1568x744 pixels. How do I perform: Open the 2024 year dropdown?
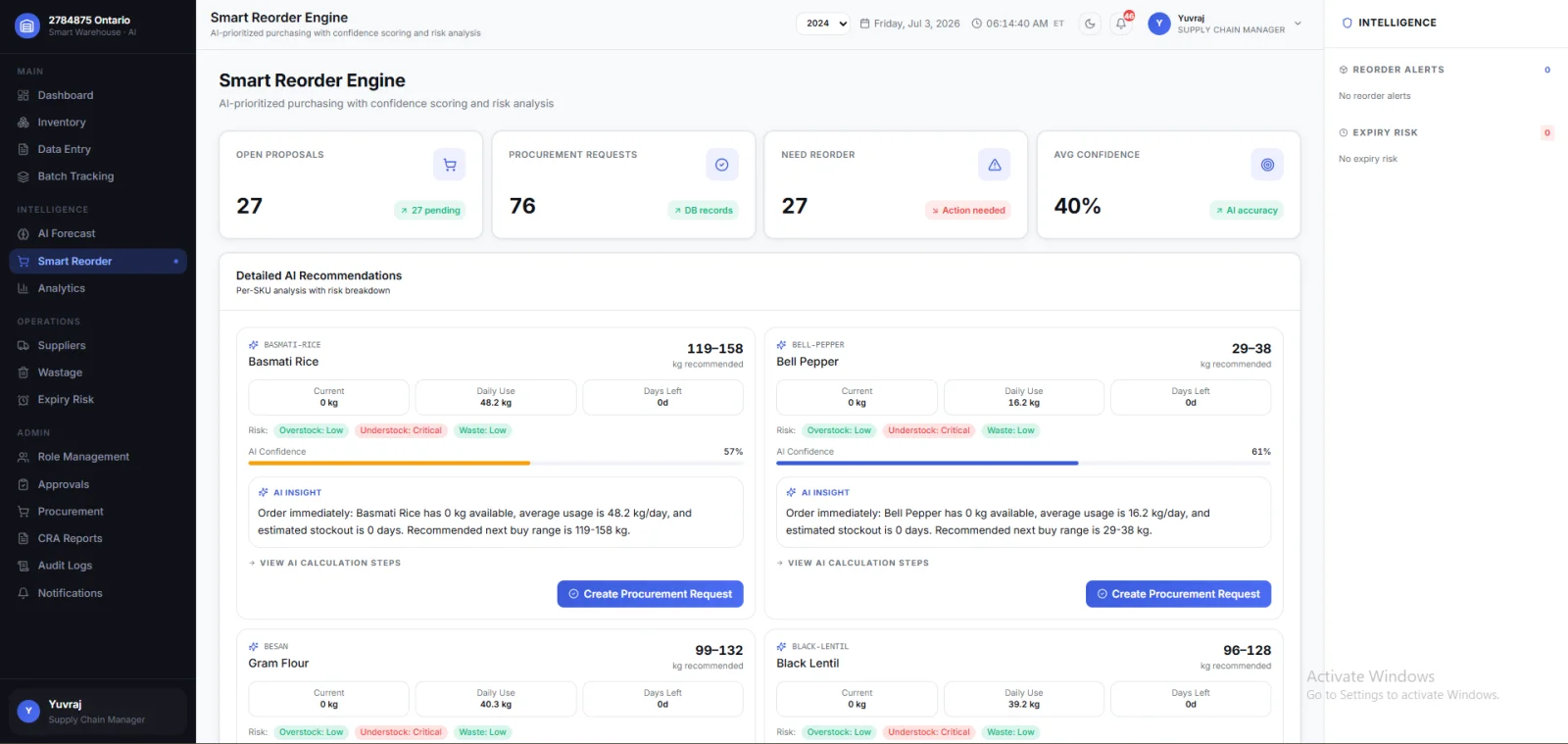pyautogui.click(x=823, y=24)
